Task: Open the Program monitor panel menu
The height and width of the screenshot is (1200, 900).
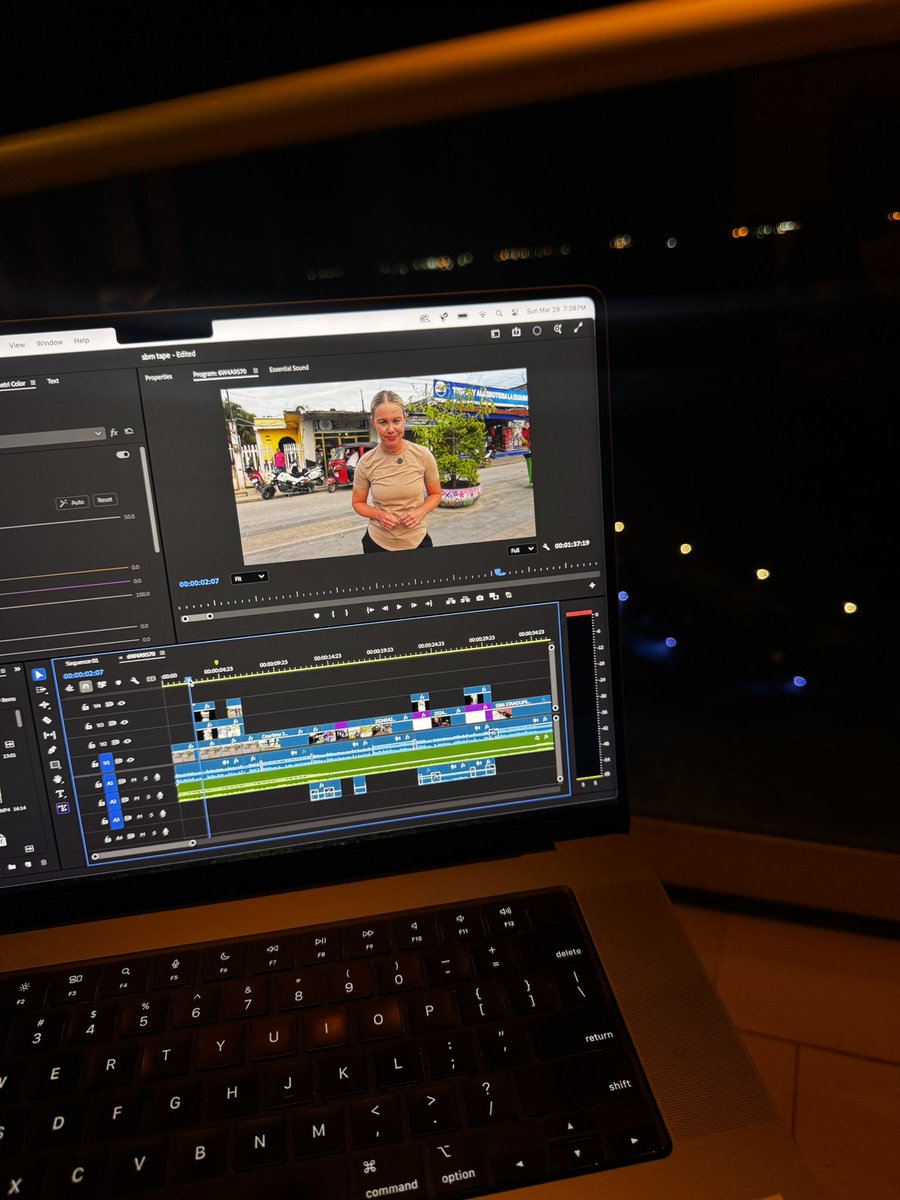Action: (x=255, y=371)
